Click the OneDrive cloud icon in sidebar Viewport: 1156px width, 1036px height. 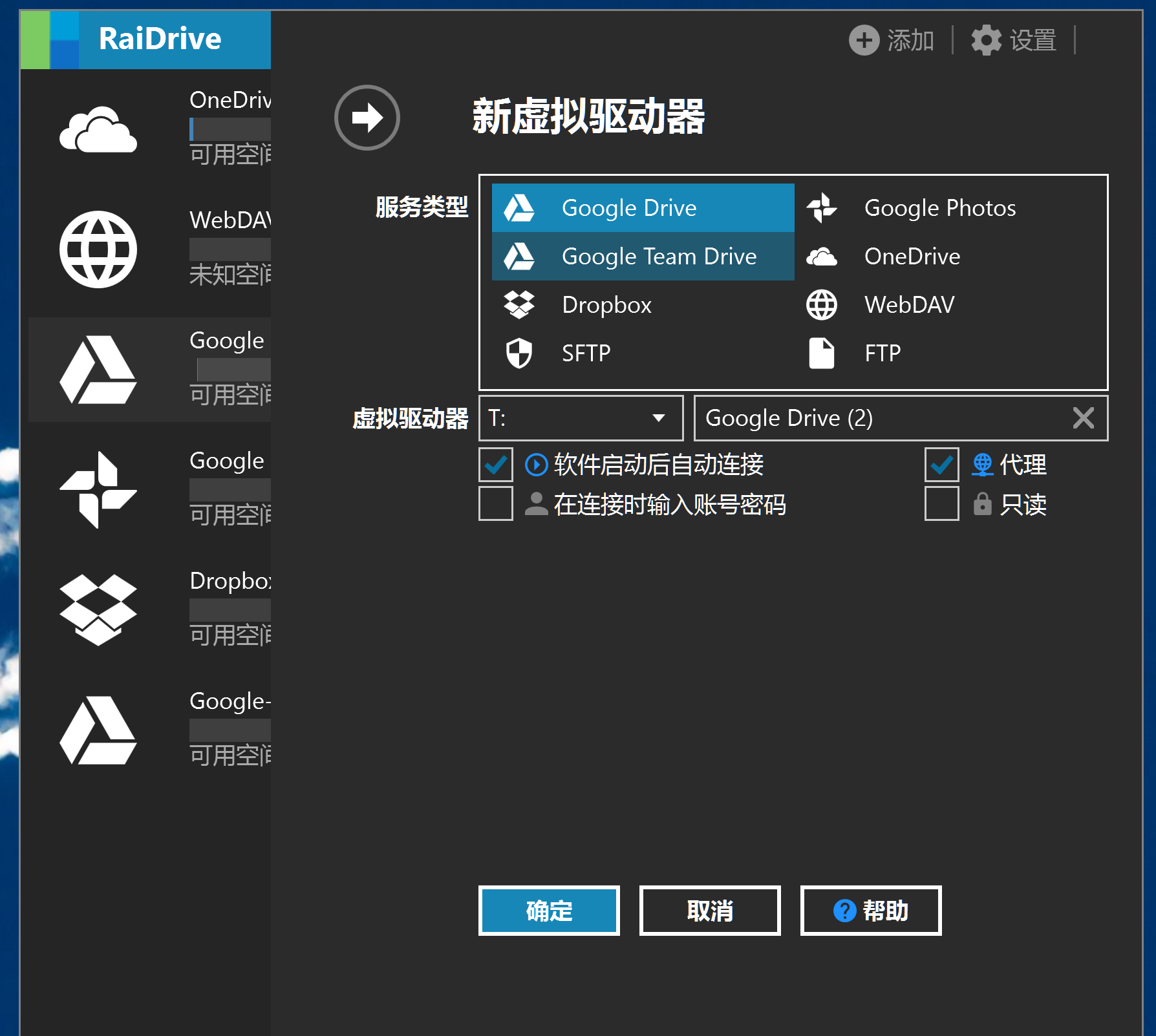click(x=98, y=130)
